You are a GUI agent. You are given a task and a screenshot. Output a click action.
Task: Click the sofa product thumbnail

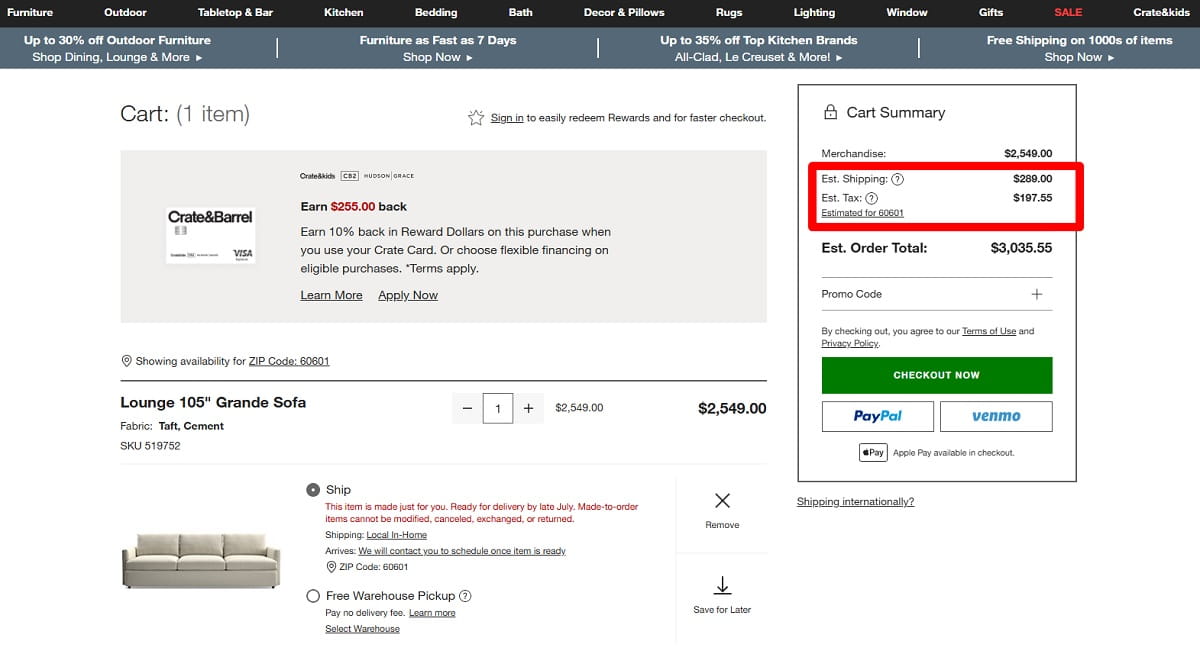coord(201,560)
